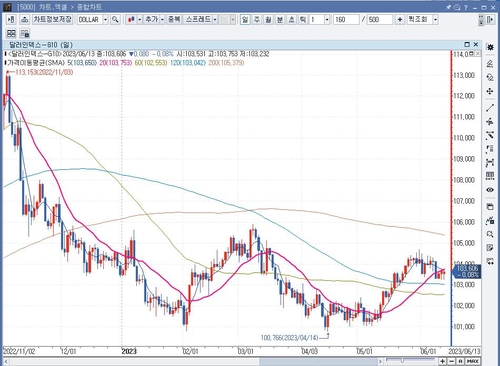The image size is (500, 366).
Task: Open the 틱조회 dropdown
Action: tap(435, 20)
